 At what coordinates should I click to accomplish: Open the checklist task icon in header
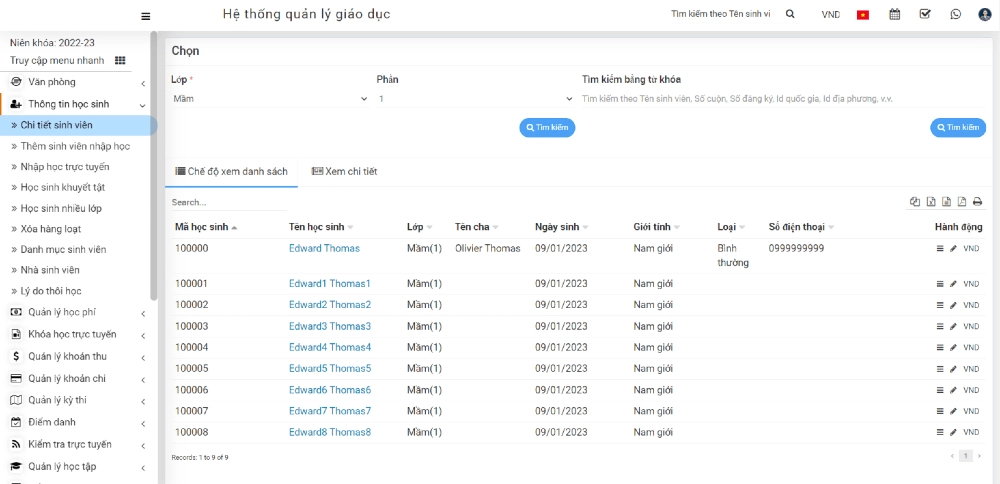925,14
